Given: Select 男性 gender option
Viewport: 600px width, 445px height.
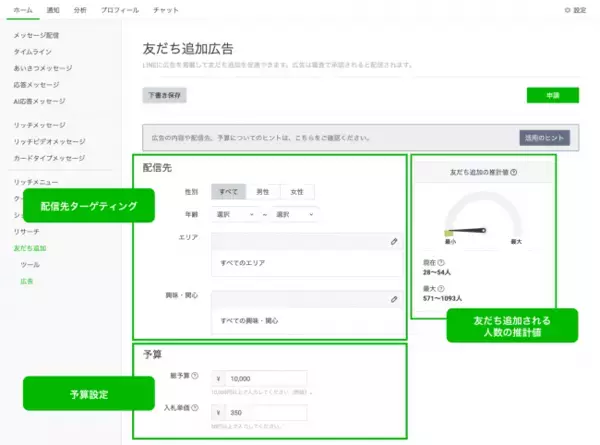Looking at the screenshot, I should [264, 191].
